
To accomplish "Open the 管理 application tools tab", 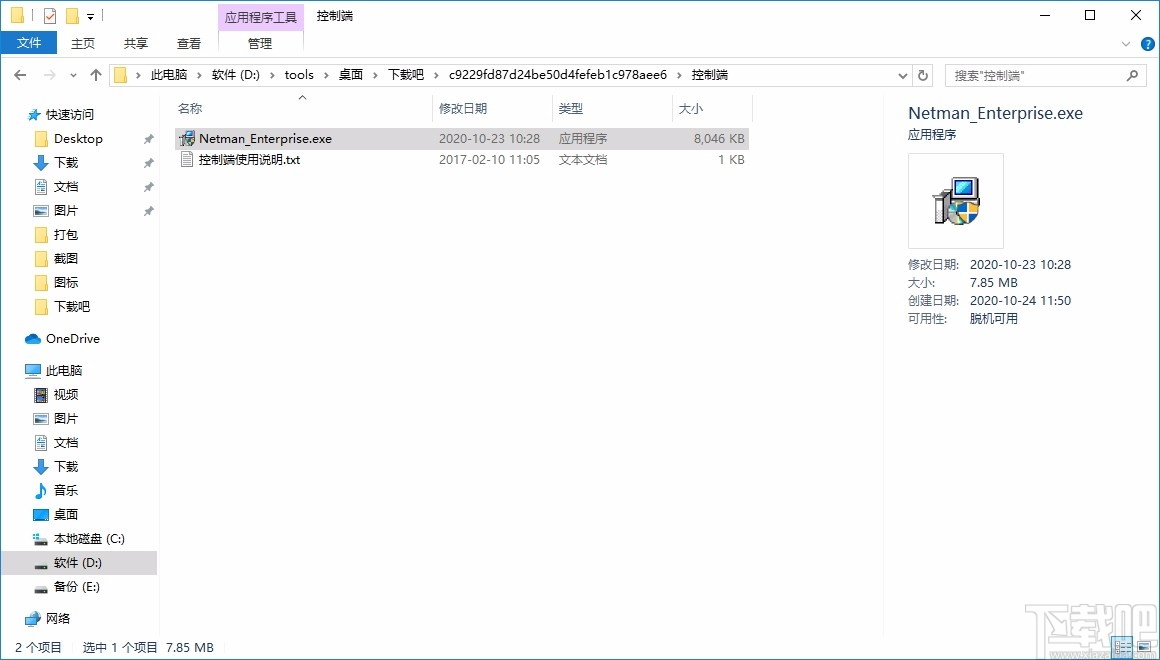I will point(259,43).
